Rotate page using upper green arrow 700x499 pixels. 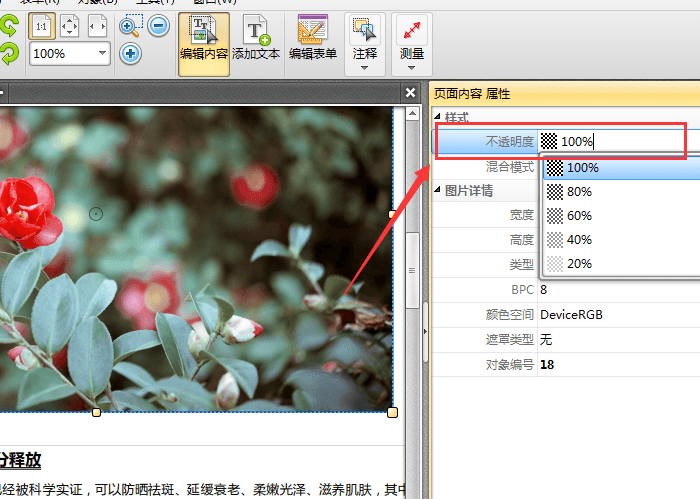pos(9,25)
